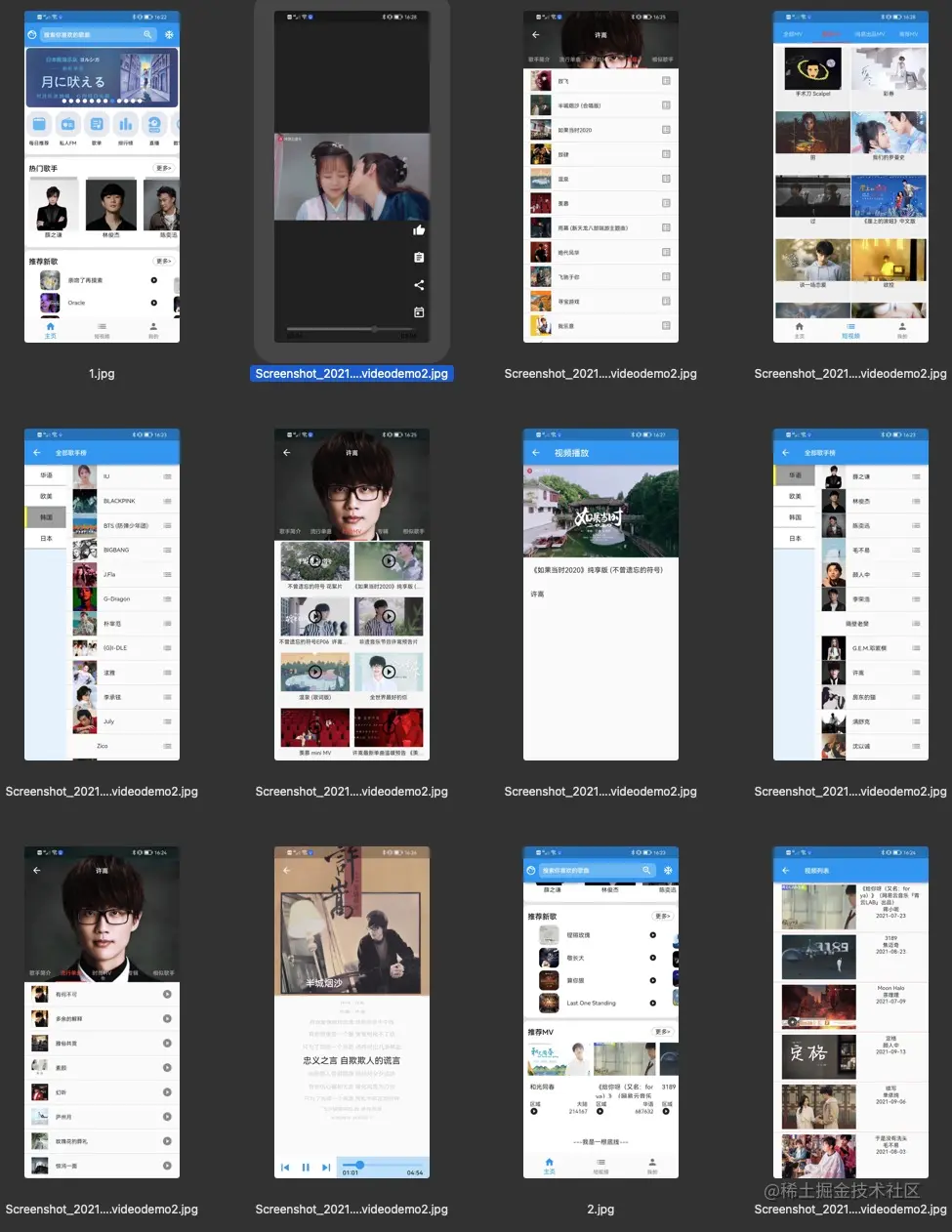The image size is (952, 1232).
Task: Click the 更多 button beside 推荐新歌 in 1.jpg
Action: [x=163, y=261]
